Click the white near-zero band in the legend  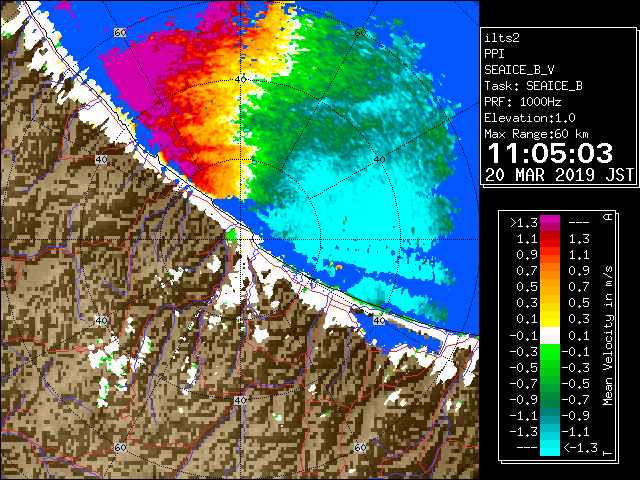tap(550, 336)
